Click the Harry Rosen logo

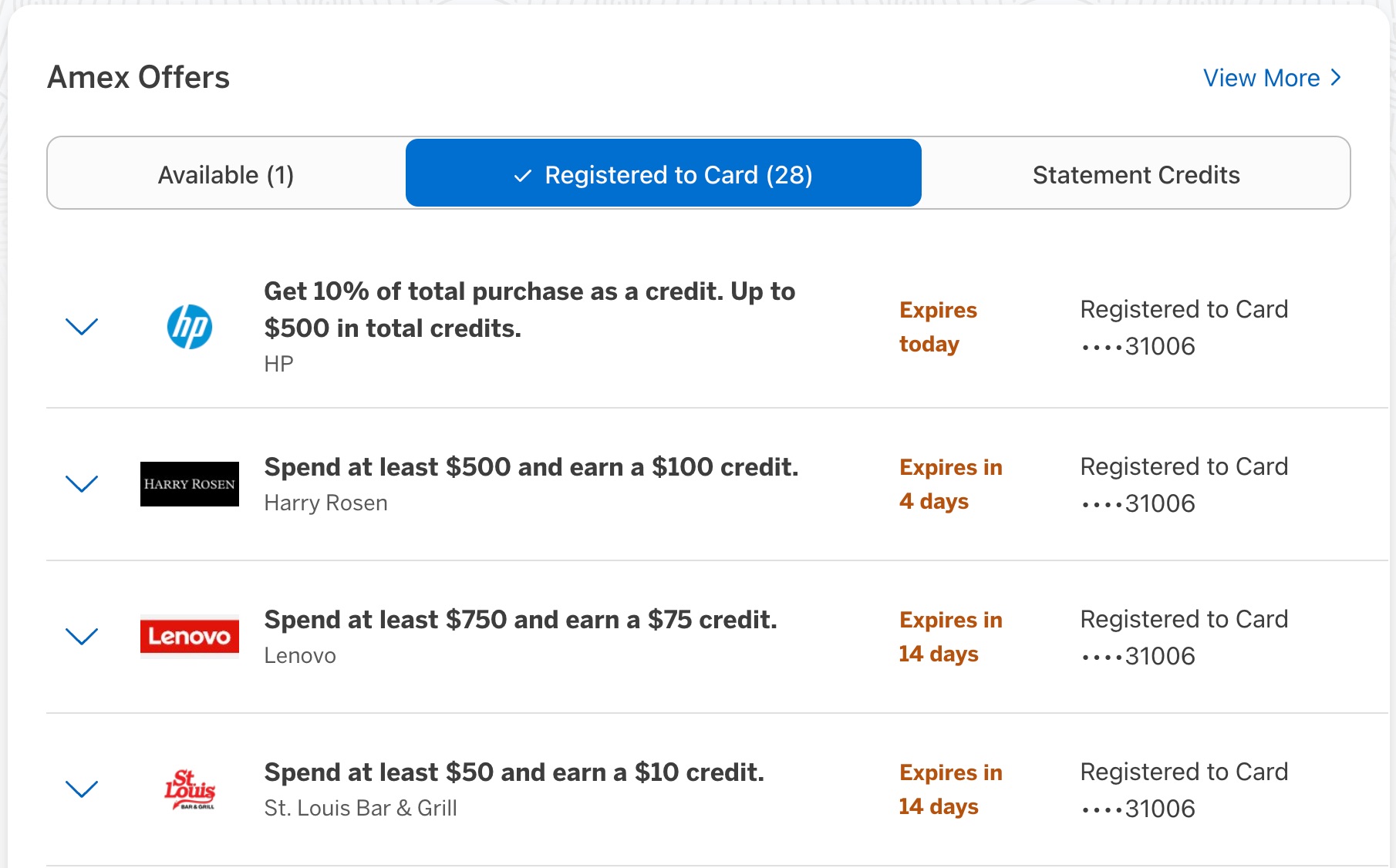(189, 484)
